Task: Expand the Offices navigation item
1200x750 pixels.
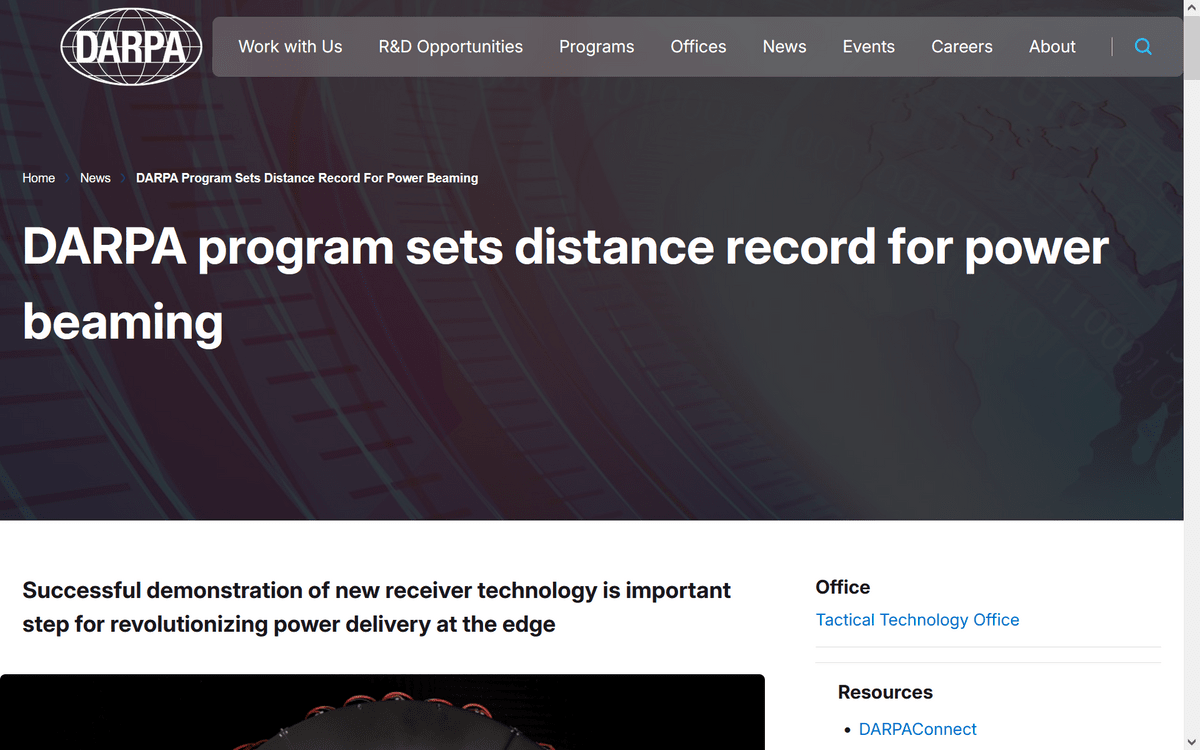Action: click(698, 47)
